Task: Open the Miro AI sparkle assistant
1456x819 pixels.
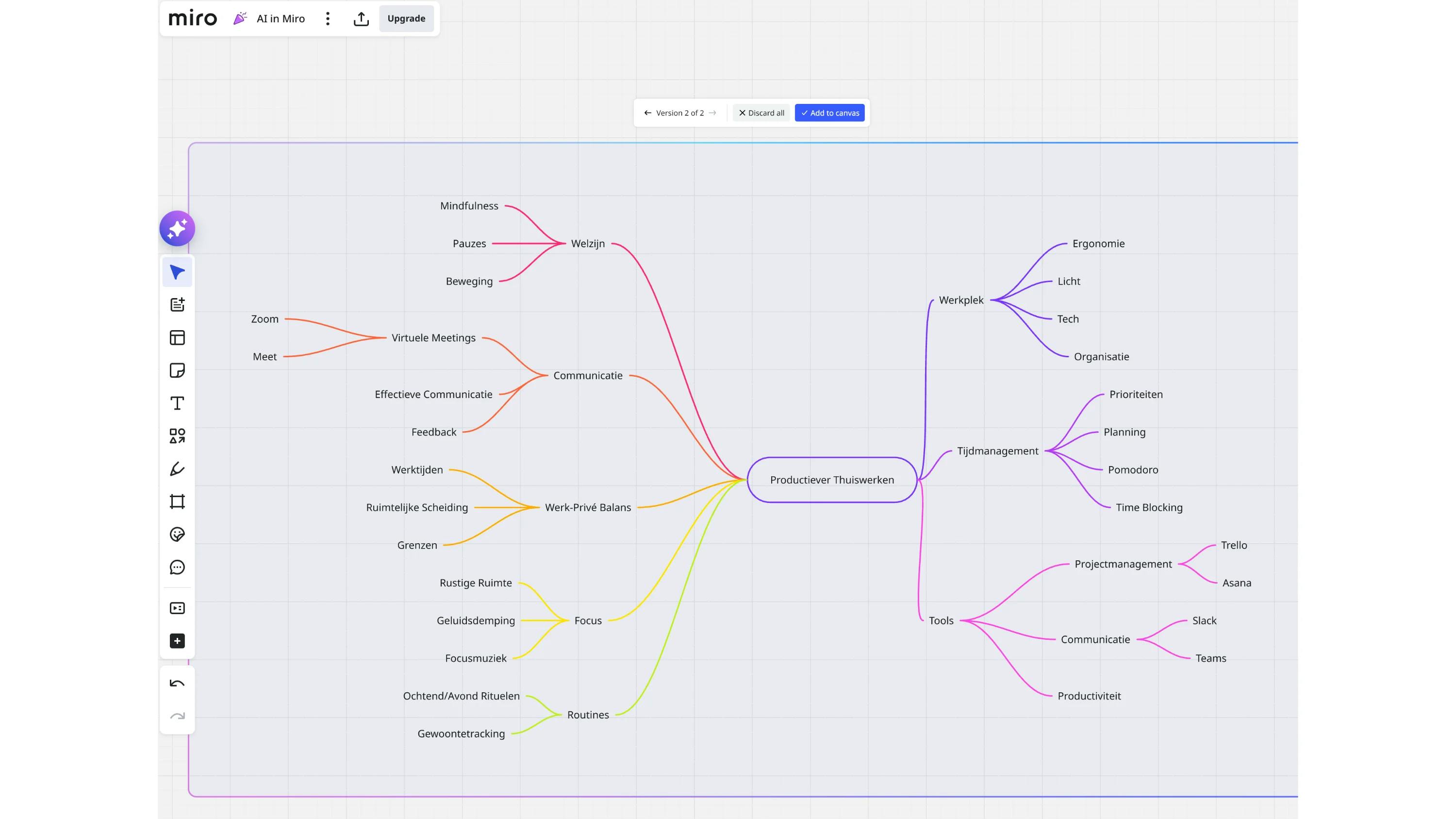Action: 177,228
